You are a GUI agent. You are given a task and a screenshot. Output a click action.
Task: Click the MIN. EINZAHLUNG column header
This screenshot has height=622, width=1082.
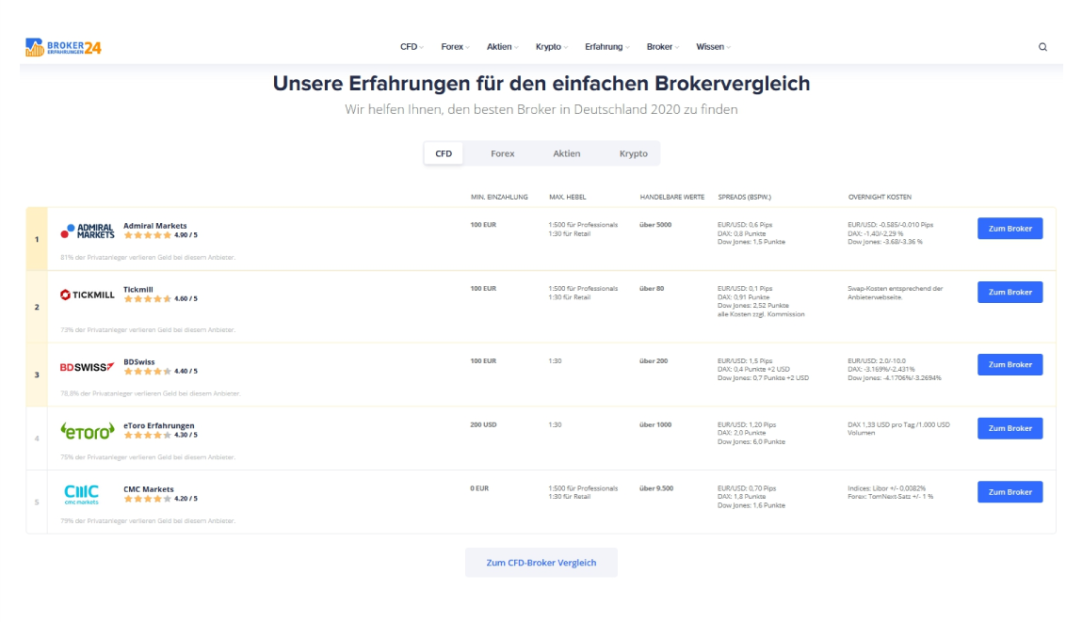click(x=499, y=197)
